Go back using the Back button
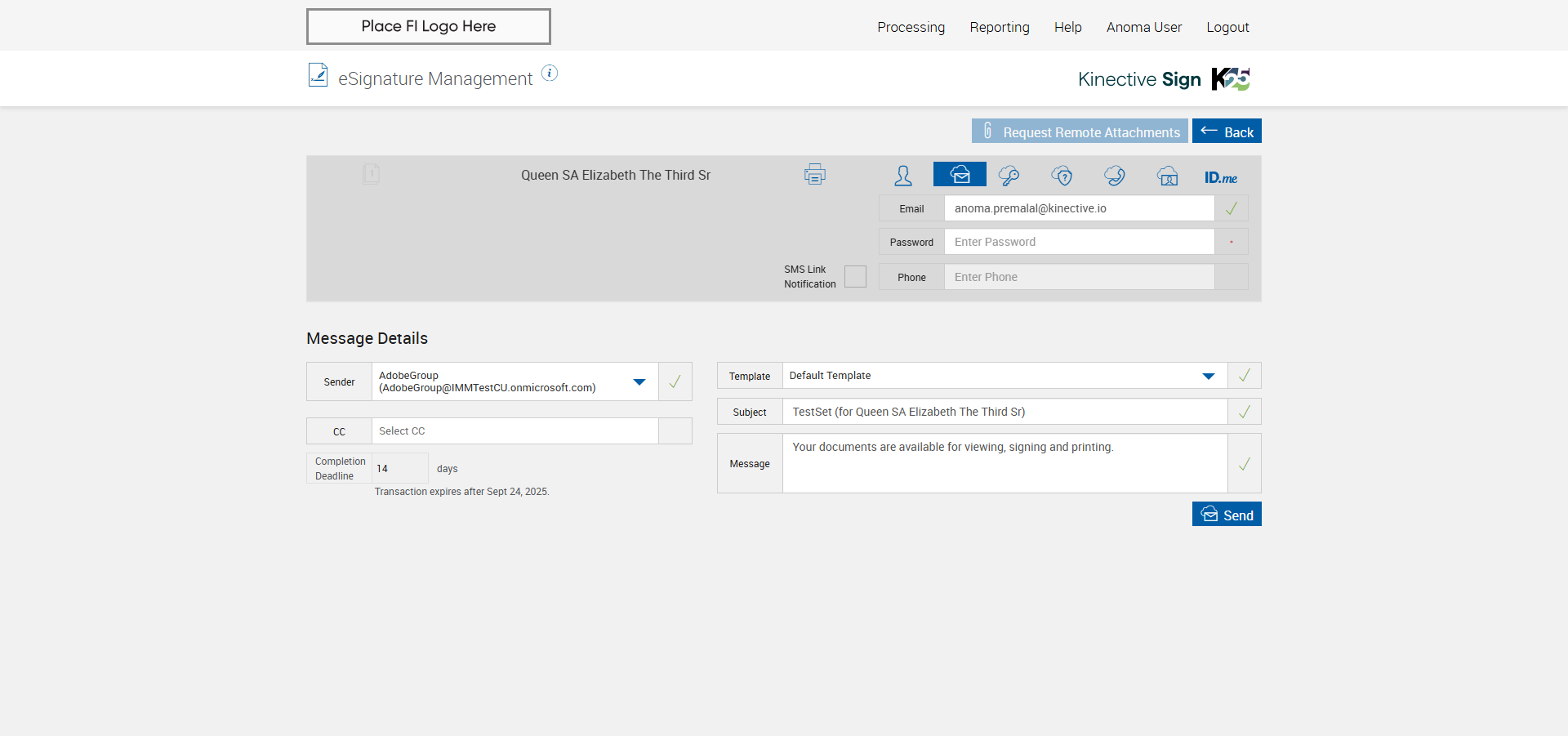Image resolution: width=1568 pixels, height=736 pixels. click(1227, 132)
